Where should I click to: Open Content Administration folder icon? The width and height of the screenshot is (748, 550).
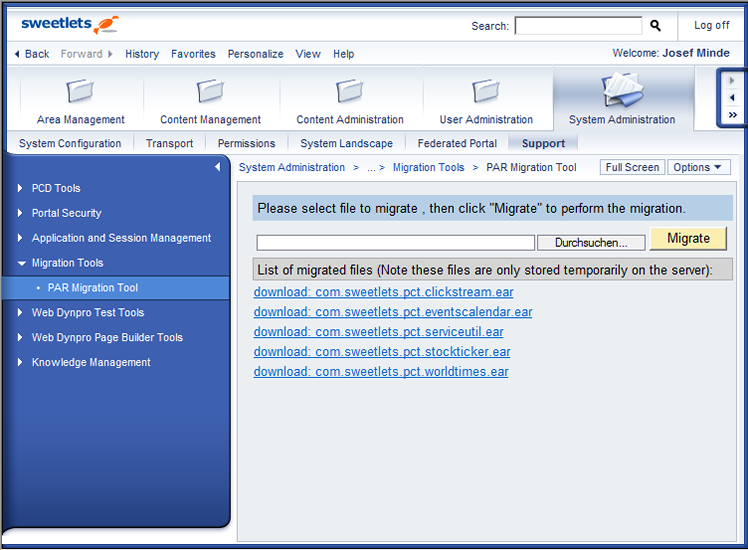pyautogui.click(x=350, y=91)
